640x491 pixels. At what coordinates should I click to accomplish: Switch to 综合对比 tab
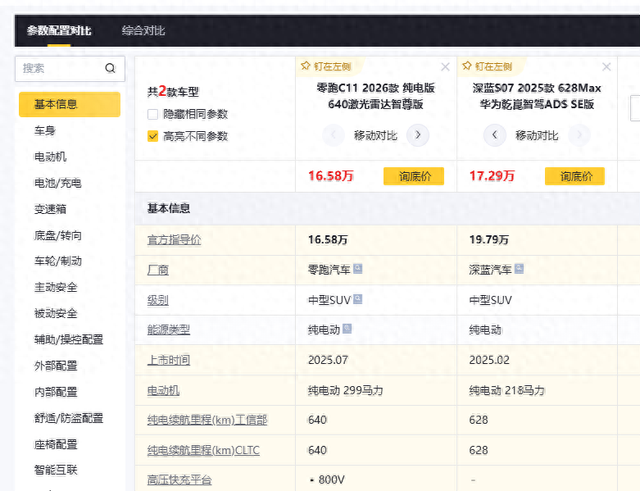[143, 31]
